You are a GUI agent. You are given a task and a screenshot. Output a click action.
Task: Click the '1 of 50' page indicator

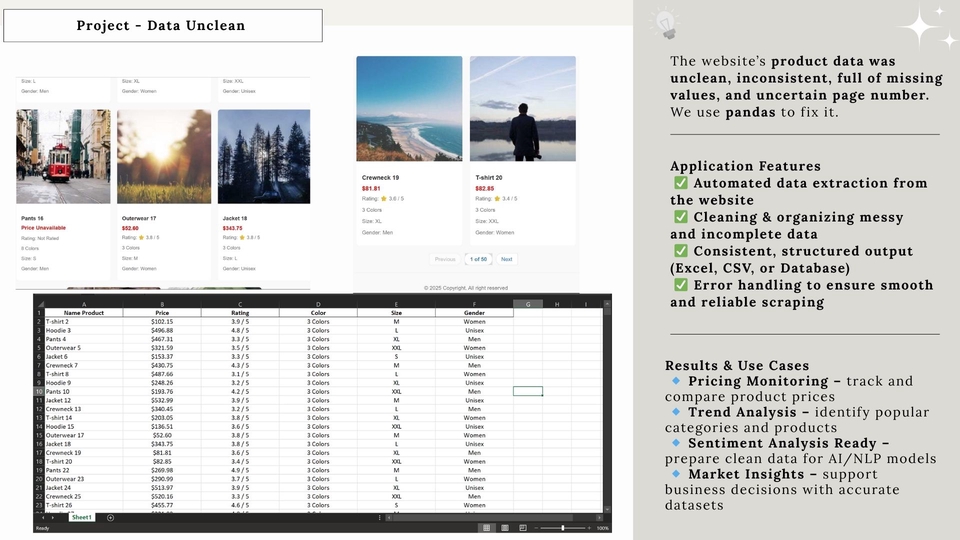coord(478,259)
